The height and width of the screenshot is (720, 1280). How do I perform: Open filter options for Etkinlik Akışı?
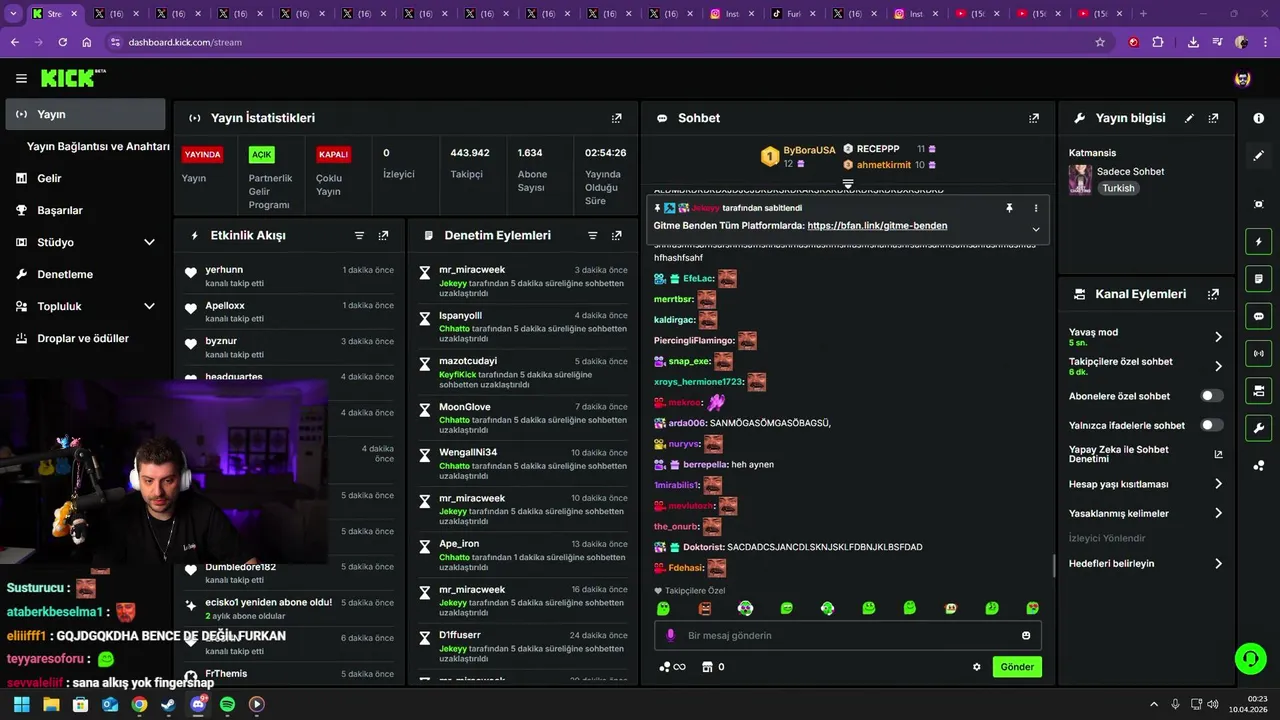359,236
